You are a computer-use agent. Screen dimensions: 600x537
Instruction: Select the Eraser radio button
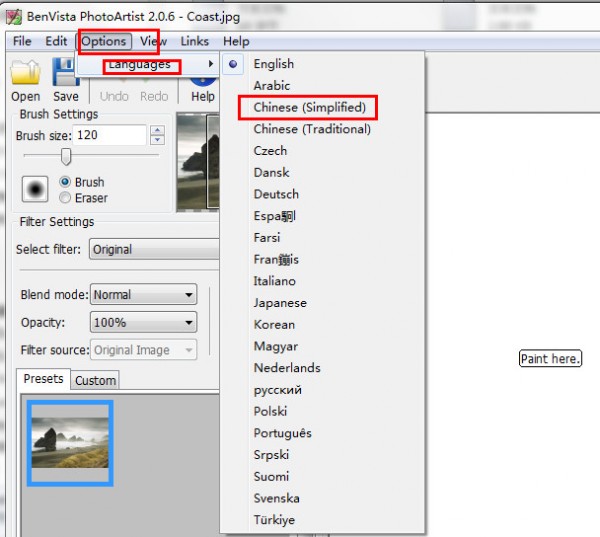(65, 197)
